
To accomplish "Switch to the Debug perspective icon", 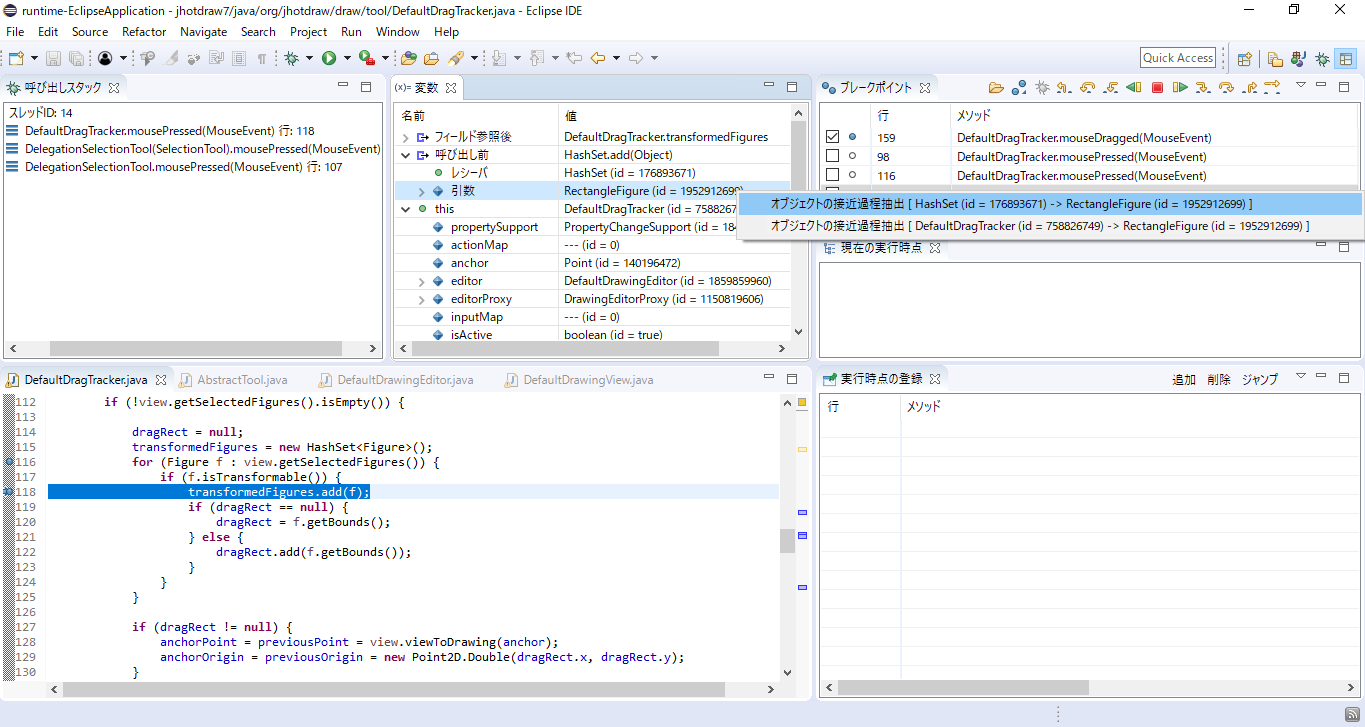I will (1322, 59).
